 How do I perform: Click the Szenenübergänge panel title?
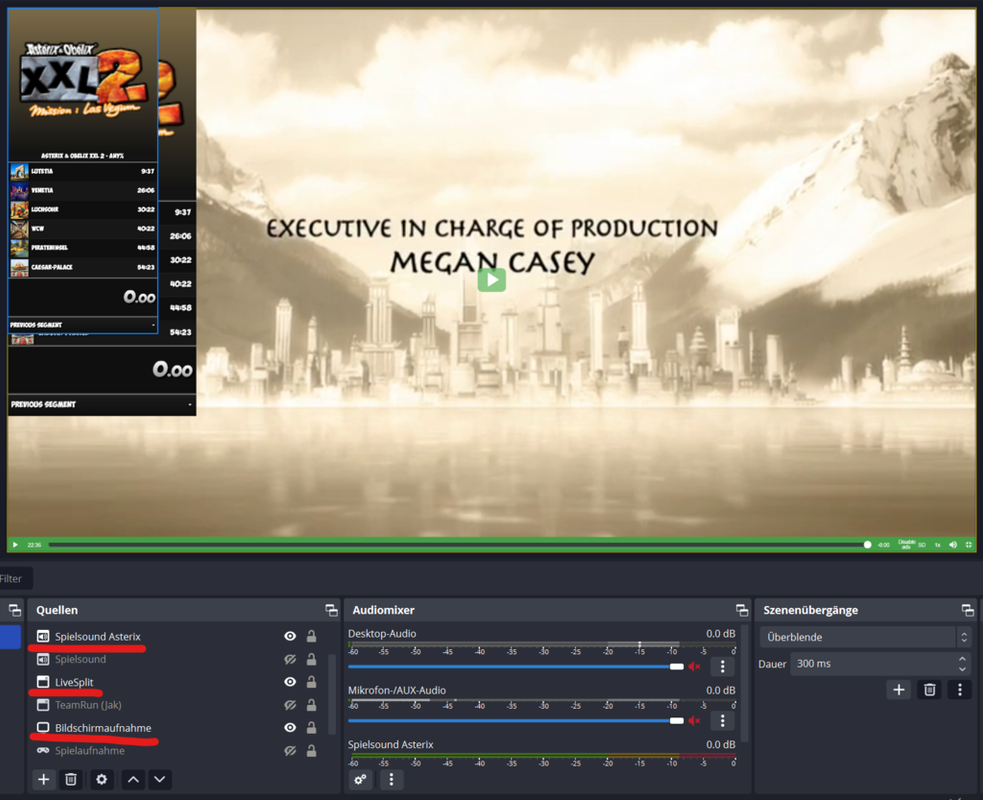(810, 610)
